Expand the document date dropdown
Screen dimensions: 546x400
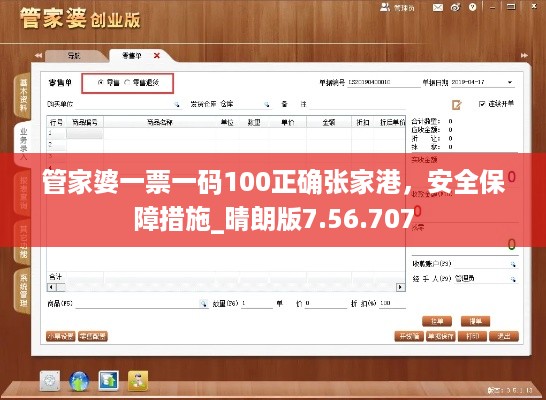tap(510, 83)
